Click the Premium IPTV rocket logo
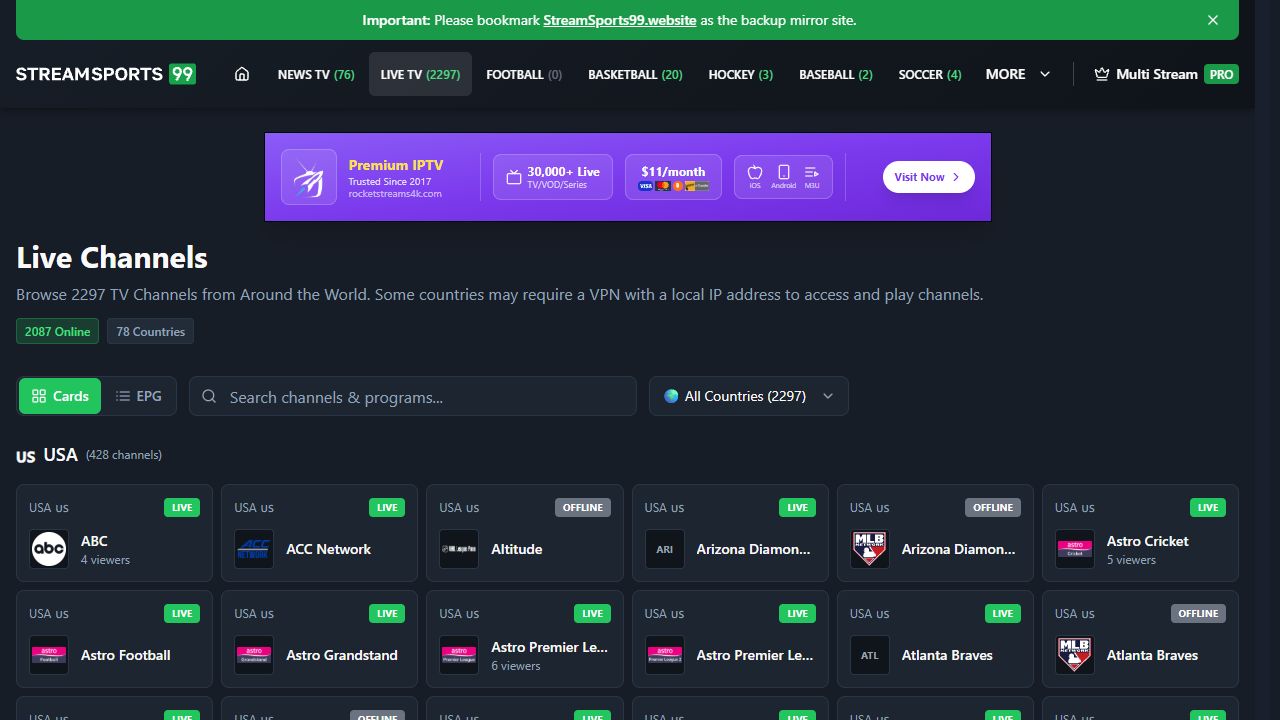This screenshot has height=720, width=1280. (309, 177)
